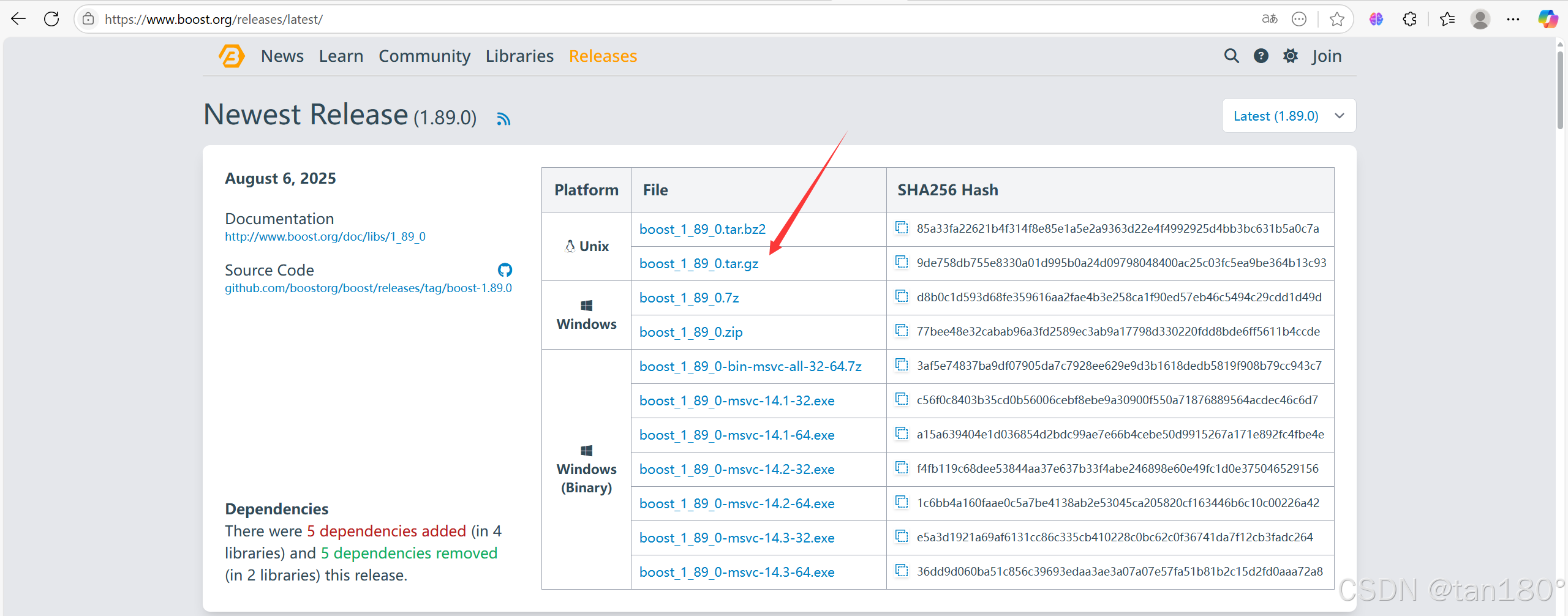Download boost_1_89_0-msvc-14.1-32.exe

(x=737, y=400)
